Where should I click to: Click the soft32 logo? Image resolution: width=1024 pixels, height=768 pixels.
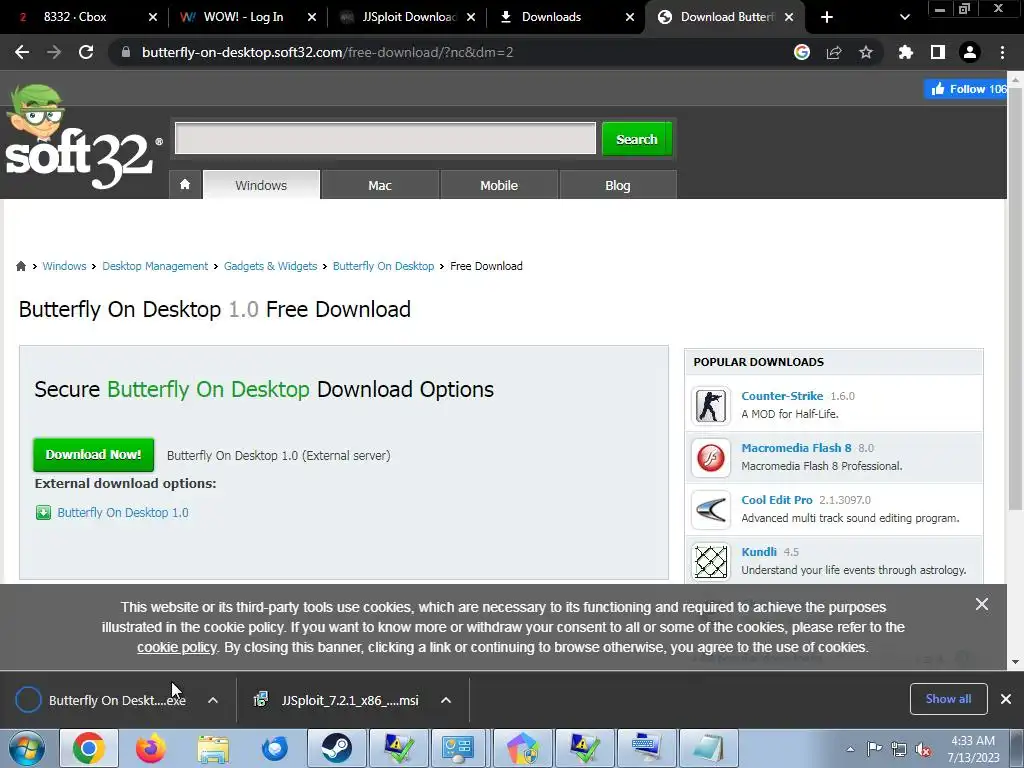[x=82, y=137]
